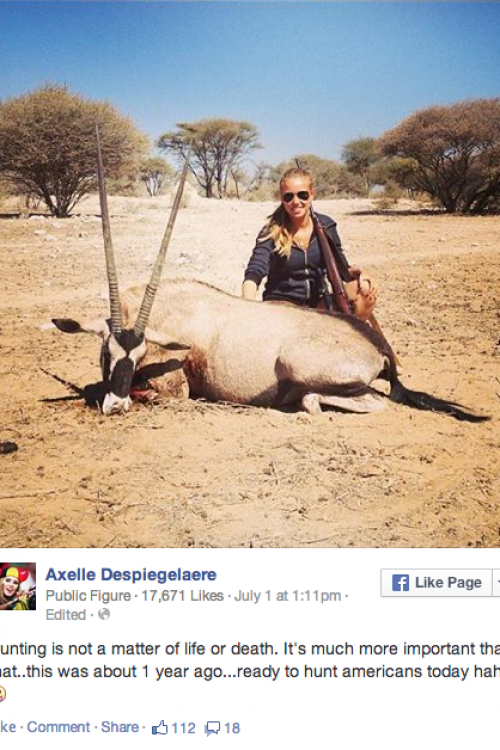
Task: Click the thumbs-up likes icon
Action: pos(160,728)
